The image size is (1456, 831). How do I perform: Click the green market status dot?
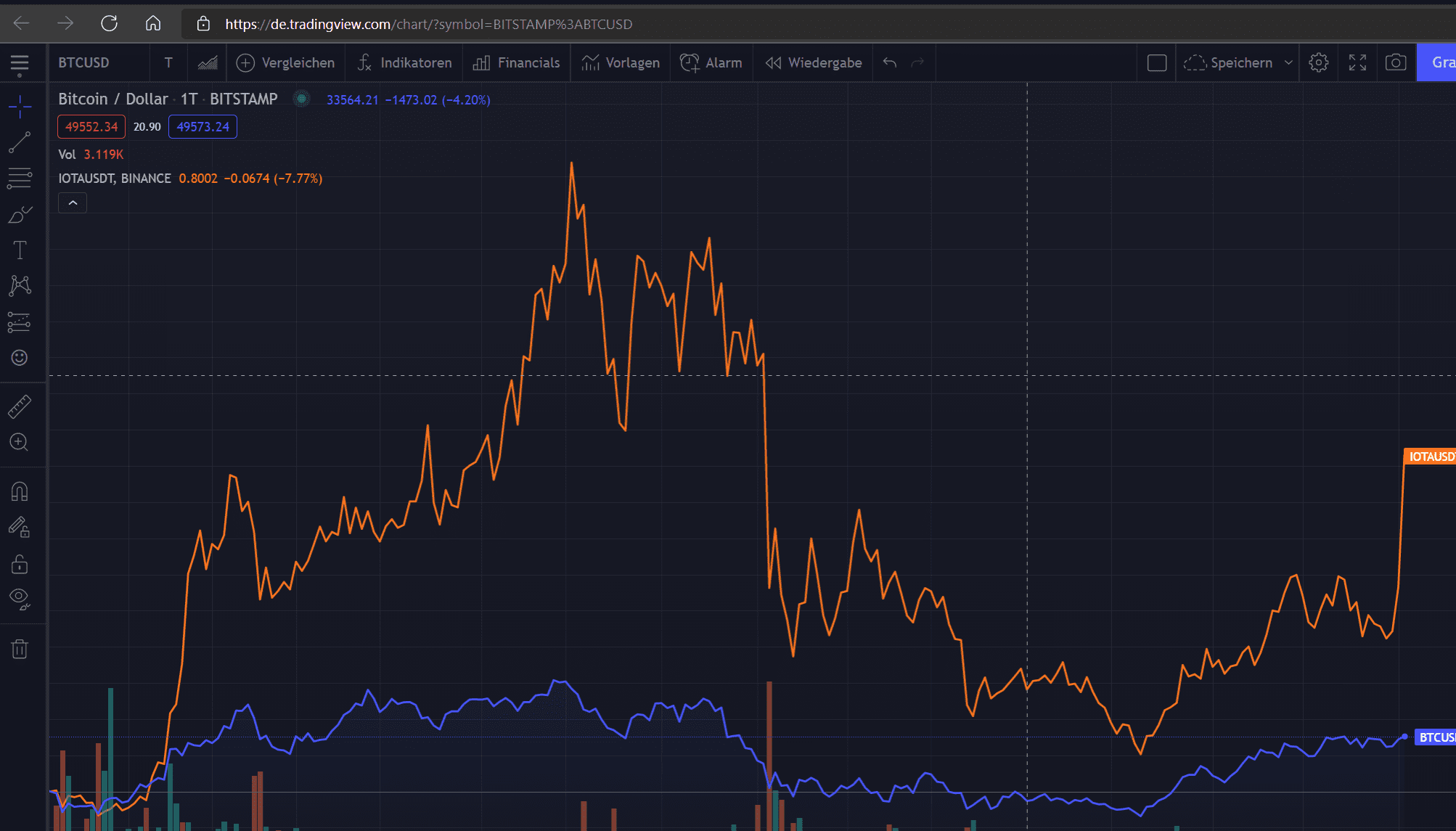click(x=301, y=99)
